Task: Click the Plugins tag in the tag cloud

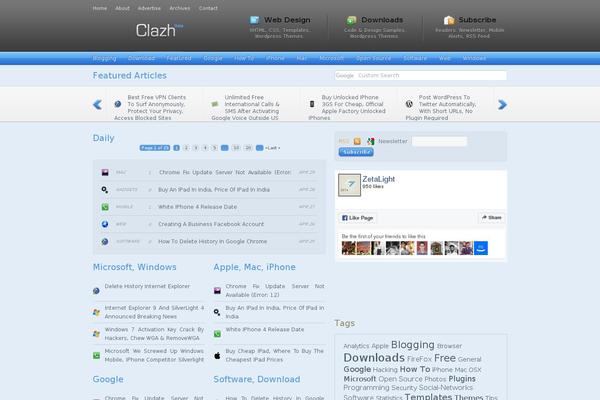Action: pos(462,379)
